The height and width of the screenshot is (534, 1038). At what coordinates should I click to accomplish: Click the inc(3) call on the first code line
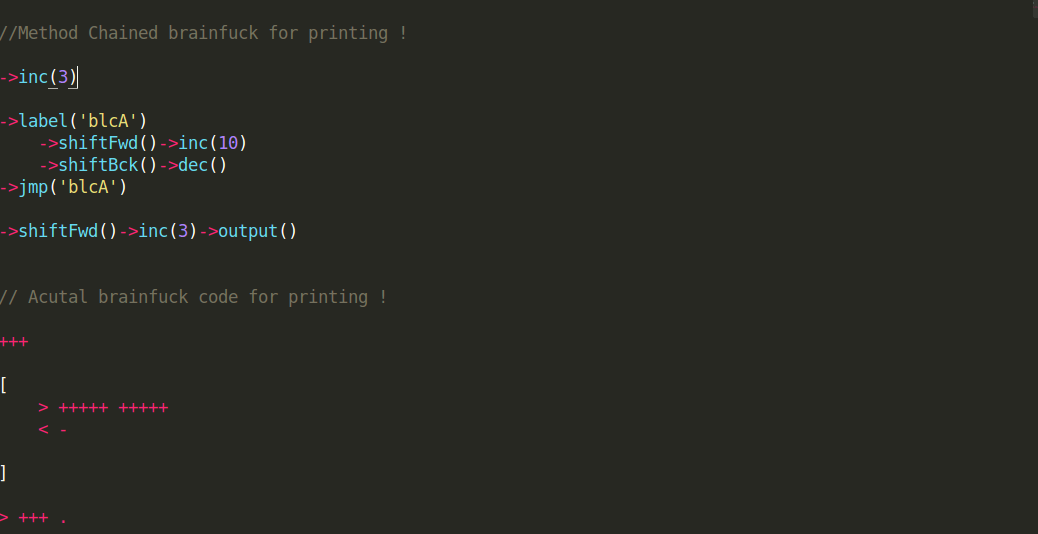tap(48, 77)
